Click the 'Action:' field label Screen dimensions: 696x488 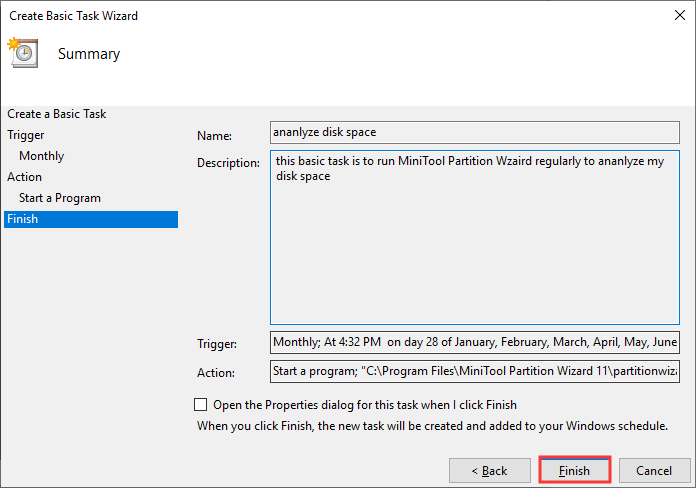(x=216, y=373)
